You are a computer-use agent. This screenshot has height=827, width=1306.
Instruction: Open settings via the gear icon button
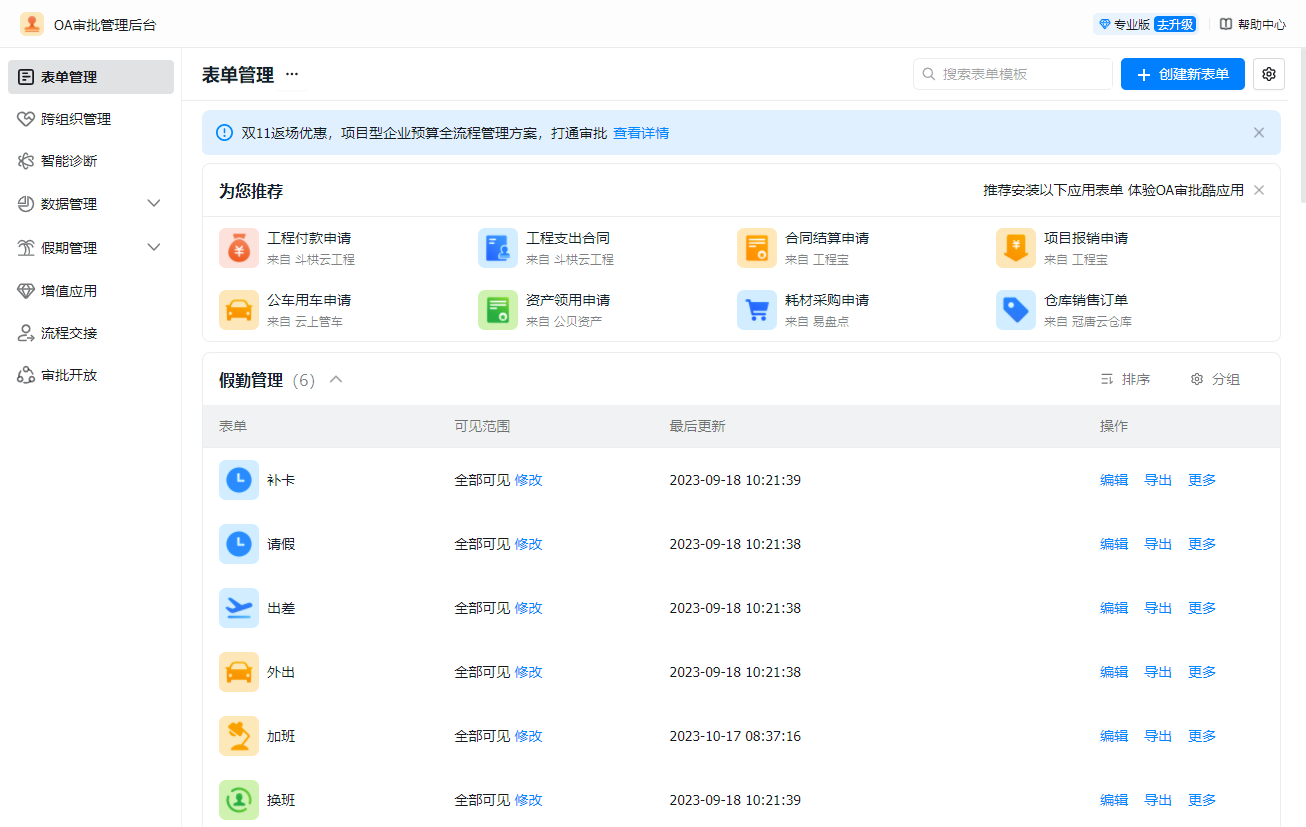coord(1269,74)
